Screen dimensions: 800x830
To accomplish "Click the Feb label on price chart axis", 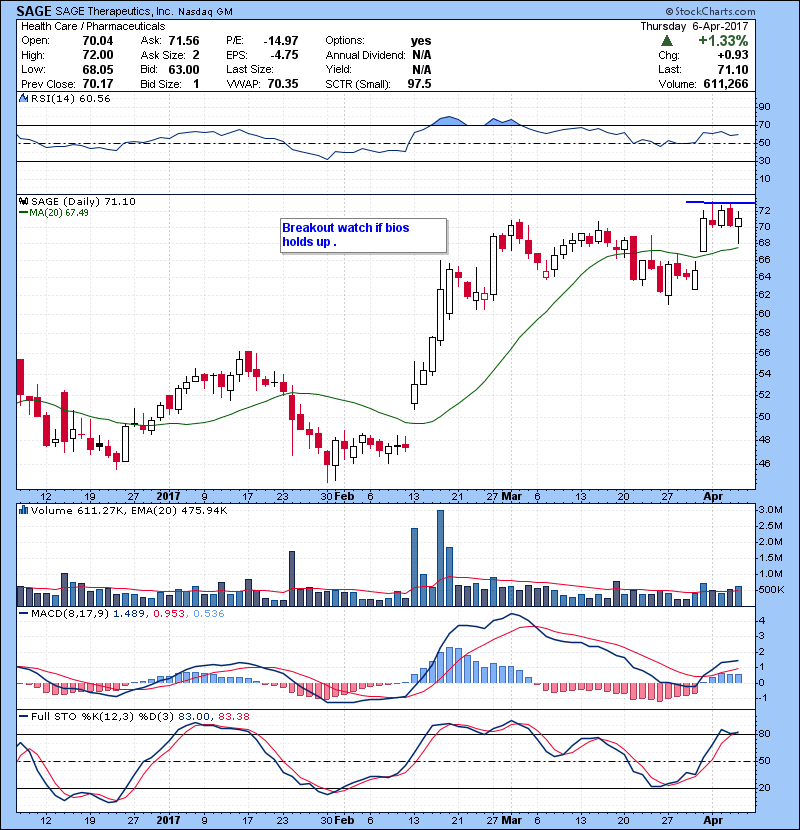I will (344, 497).
